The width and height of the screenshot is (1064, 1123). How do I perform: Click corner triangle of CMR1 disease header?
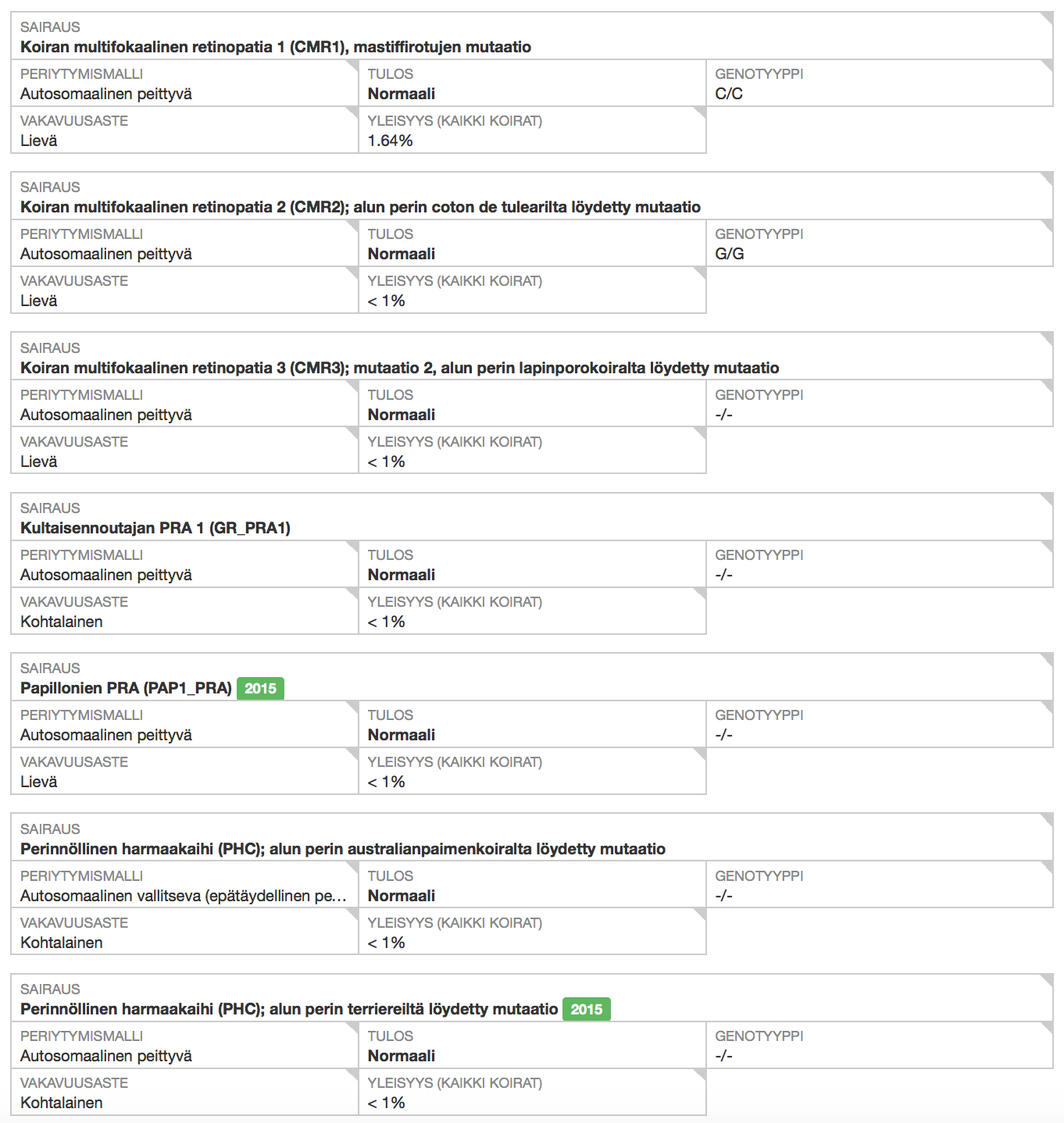1047,18
